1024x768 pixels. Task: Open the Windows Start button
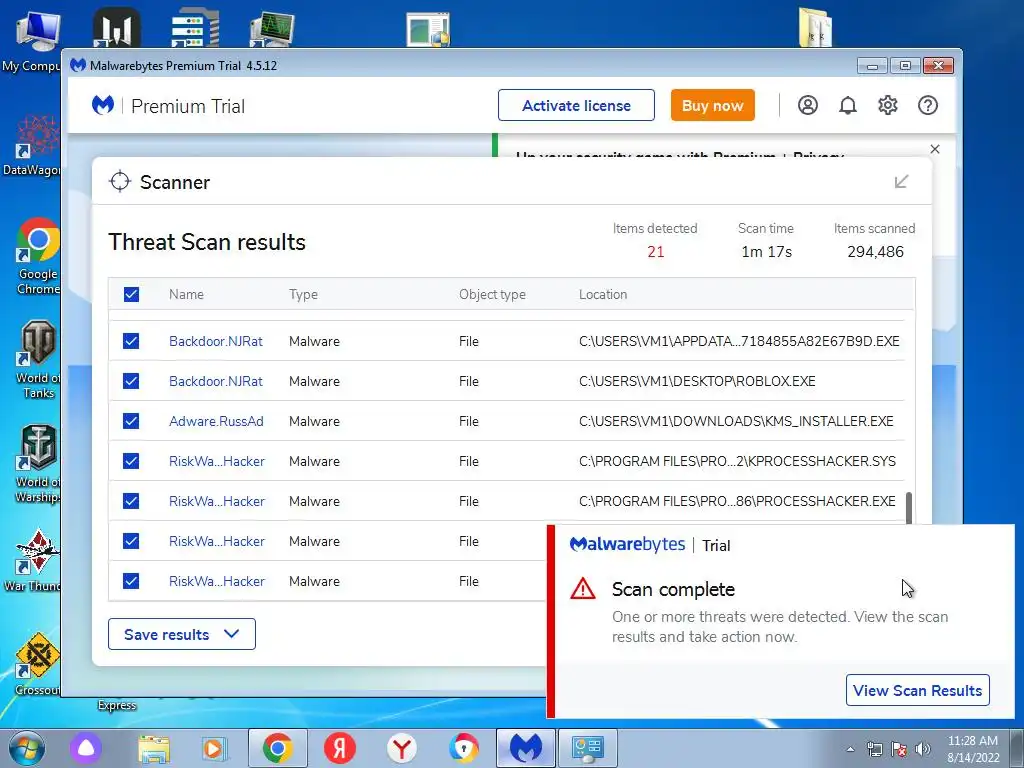pyautogui.click(x=26, y=748)
